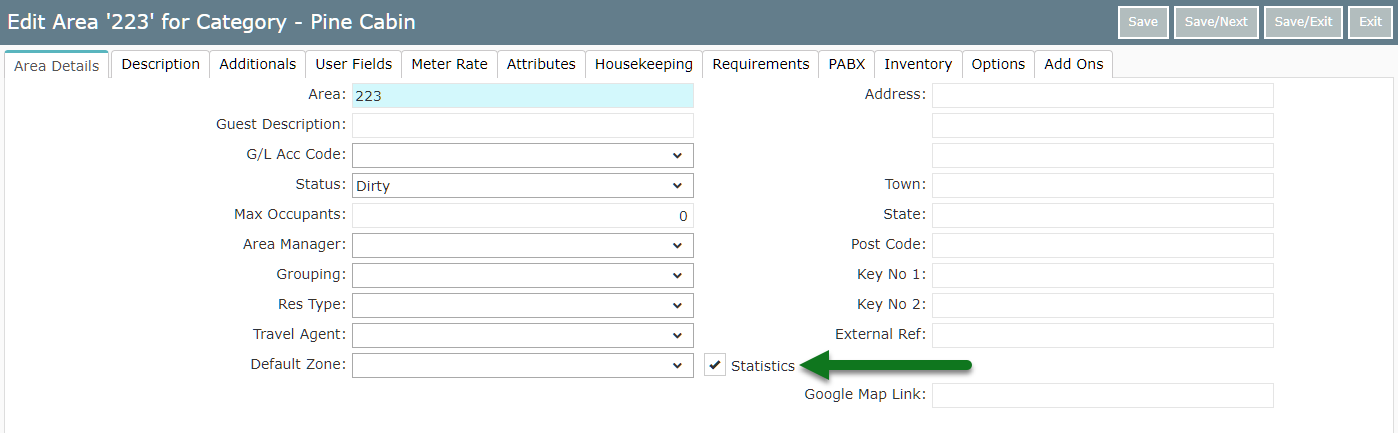1398x433 pixels.
Task: Open the Area Manager dropdown
Action: click(x=522, y=245)
